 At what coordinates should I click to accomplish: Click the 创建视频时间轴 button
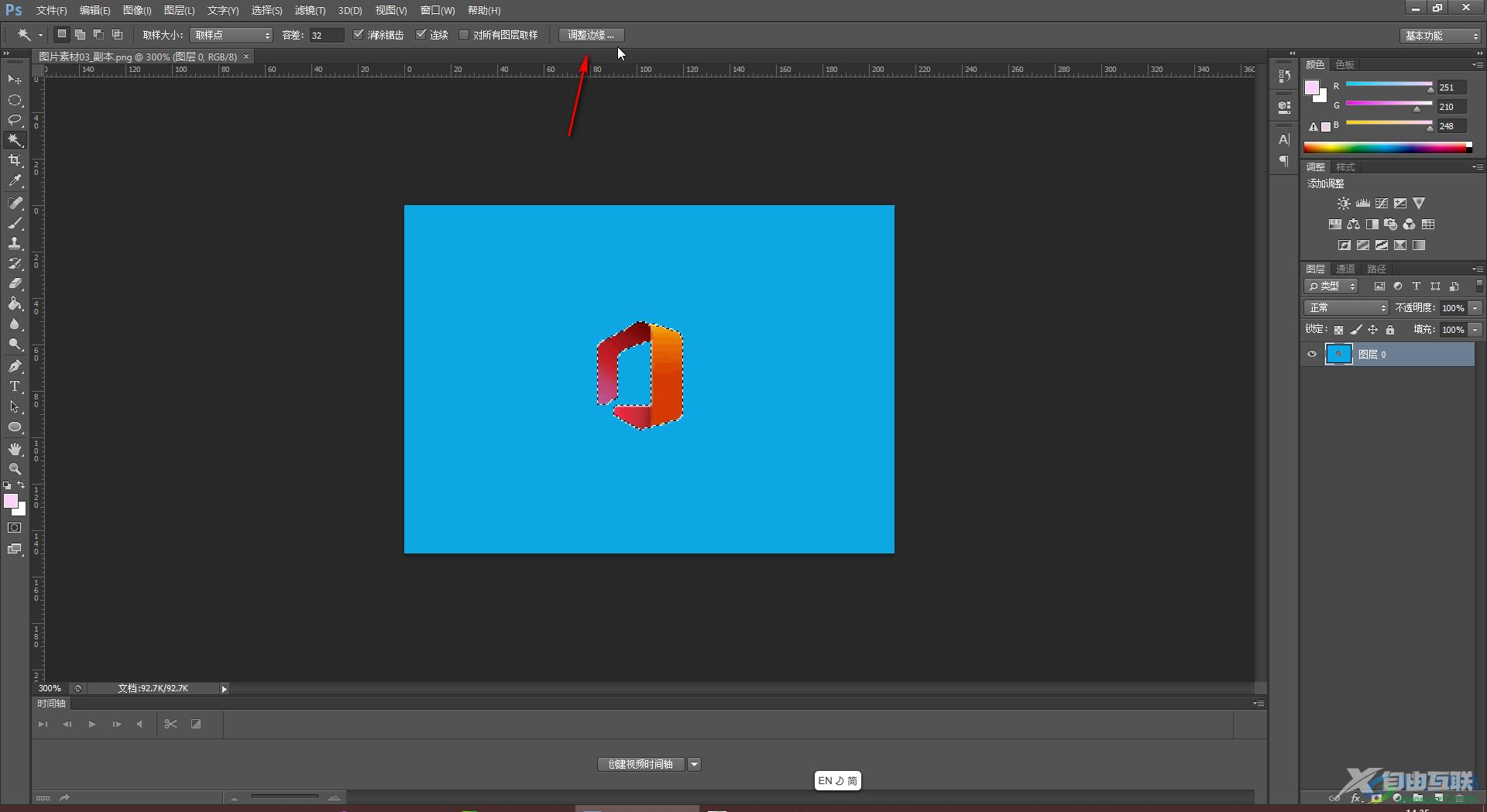click(x=640, y=765)
